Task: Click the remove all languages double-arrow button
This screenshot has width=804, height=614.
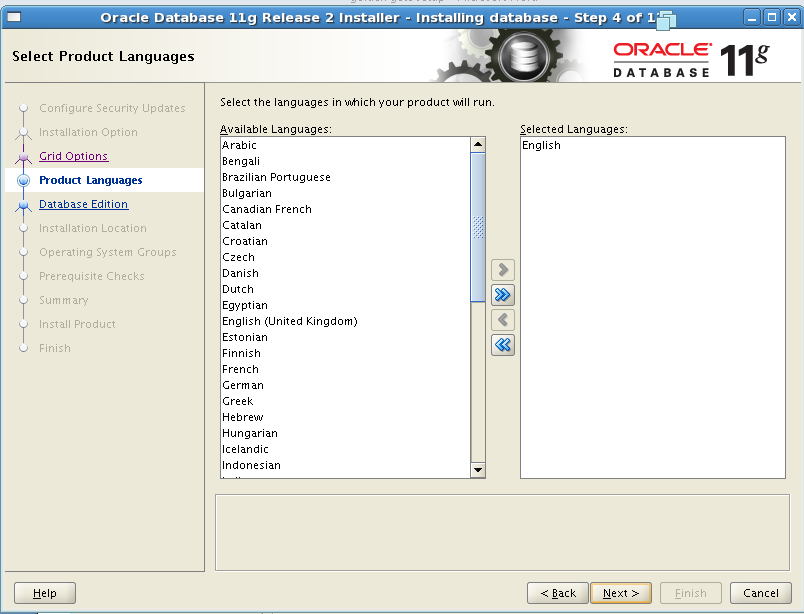Action: click(502, 345)
